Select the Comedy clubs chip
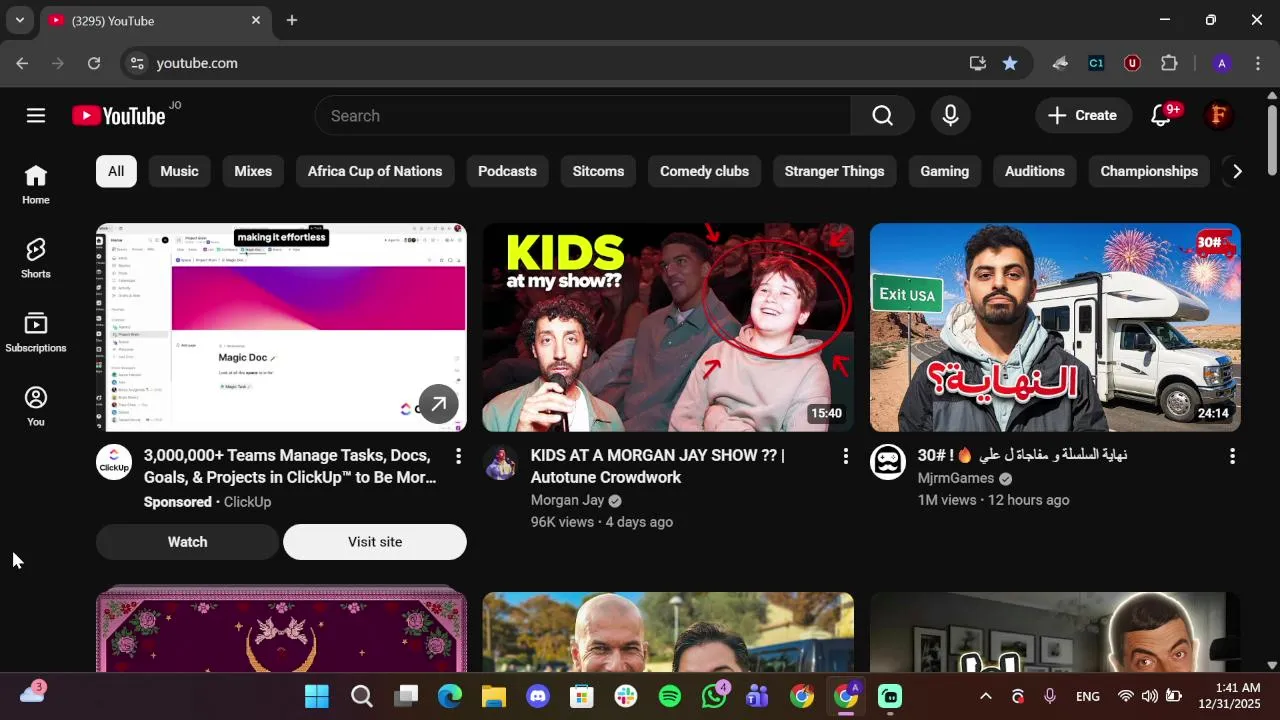The image size is (1280, 720). tap(704, 171)
